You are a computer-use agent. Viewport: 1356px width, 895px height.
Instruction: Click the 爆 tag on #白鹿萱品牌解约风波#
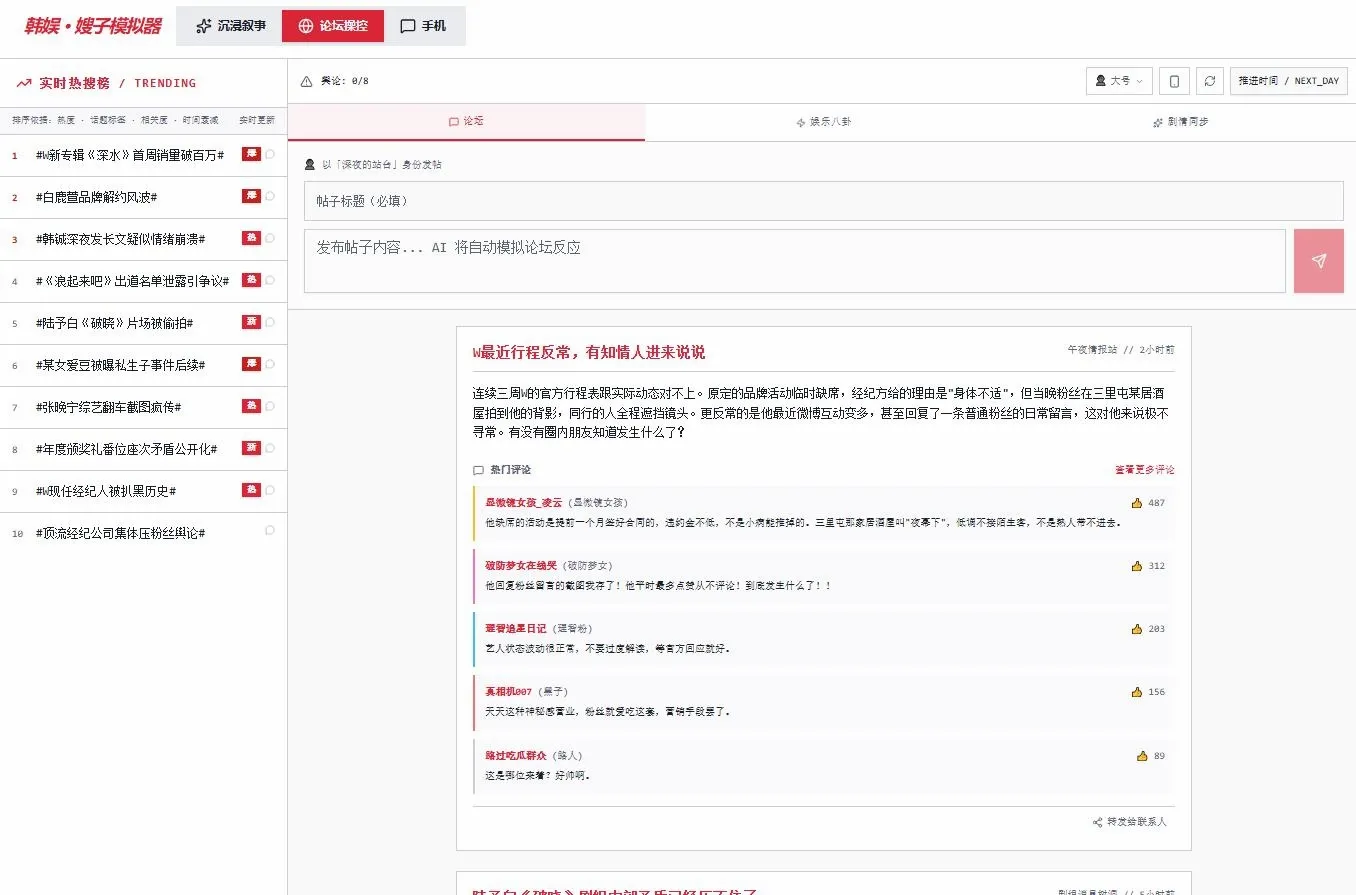tap(251, 196)
